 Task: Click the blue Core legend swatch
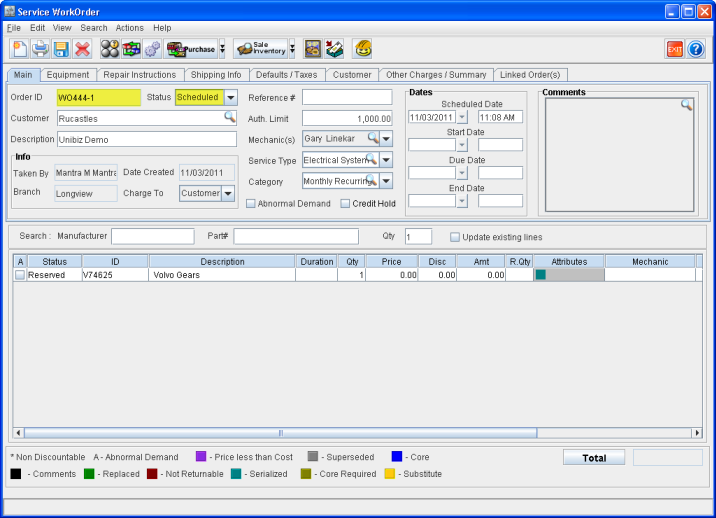point(397,456)
